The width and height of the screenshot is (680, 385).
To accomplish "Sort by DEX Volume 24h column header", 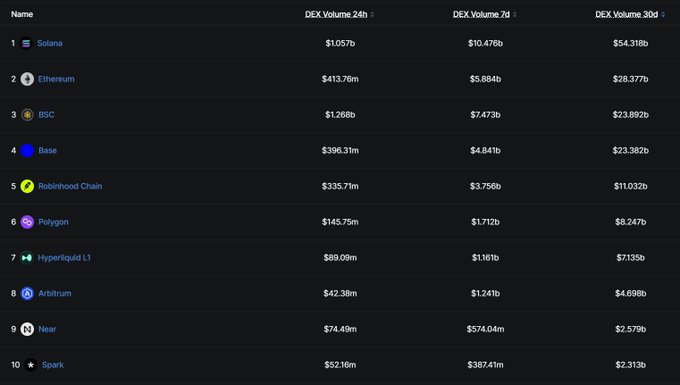I will tap(336, 14).
